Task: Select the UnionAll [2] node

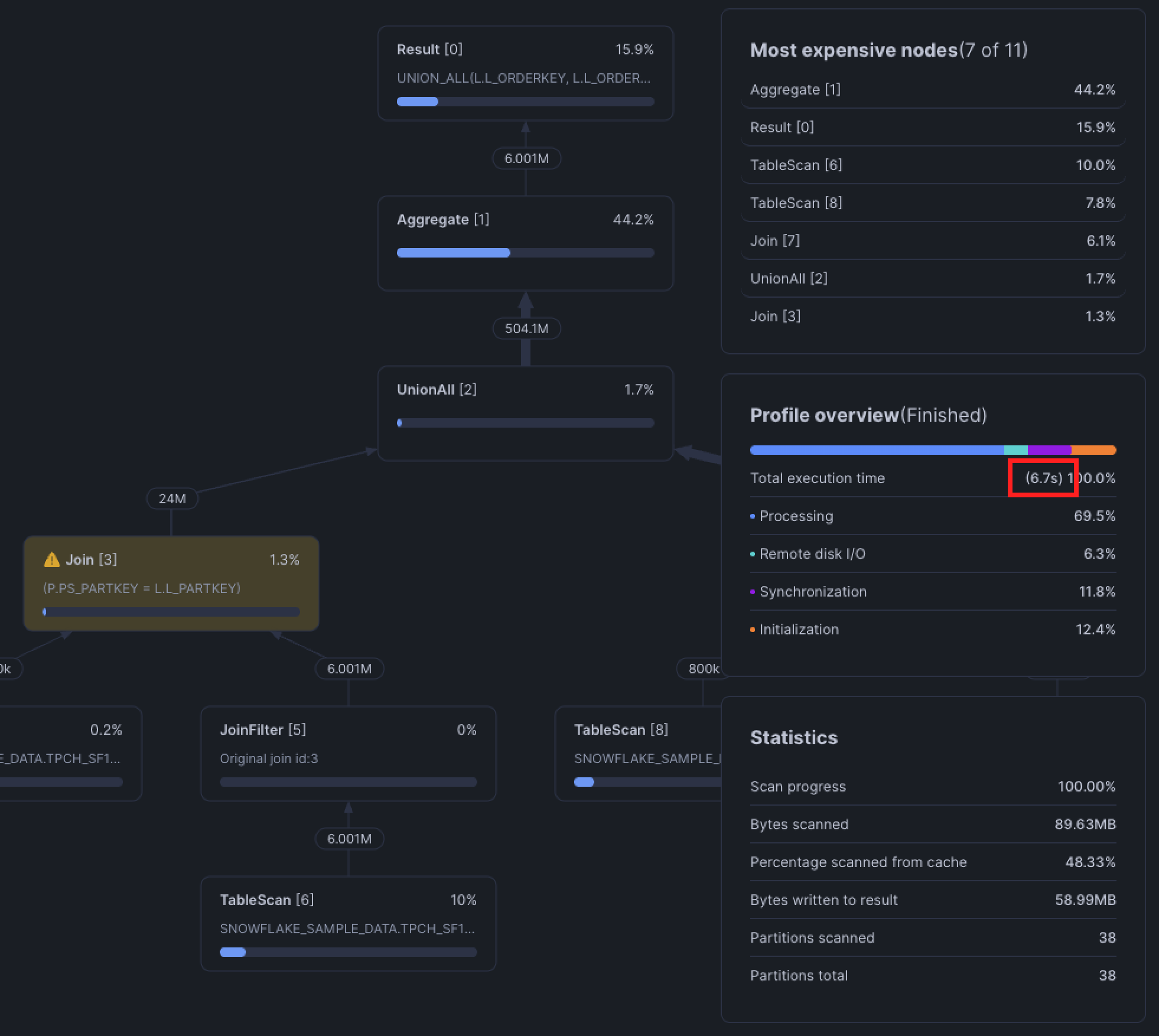Action: (526, 412)
